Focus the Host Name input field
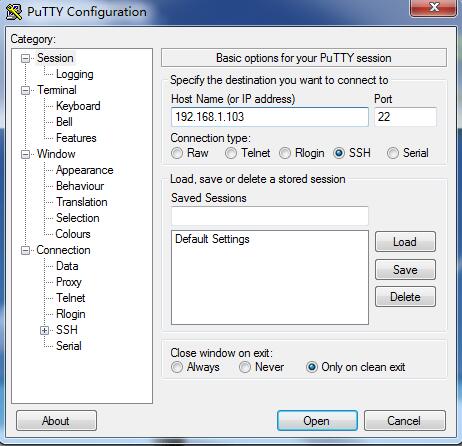The width and height of the screenshot is (462, 446). point(270,117)
